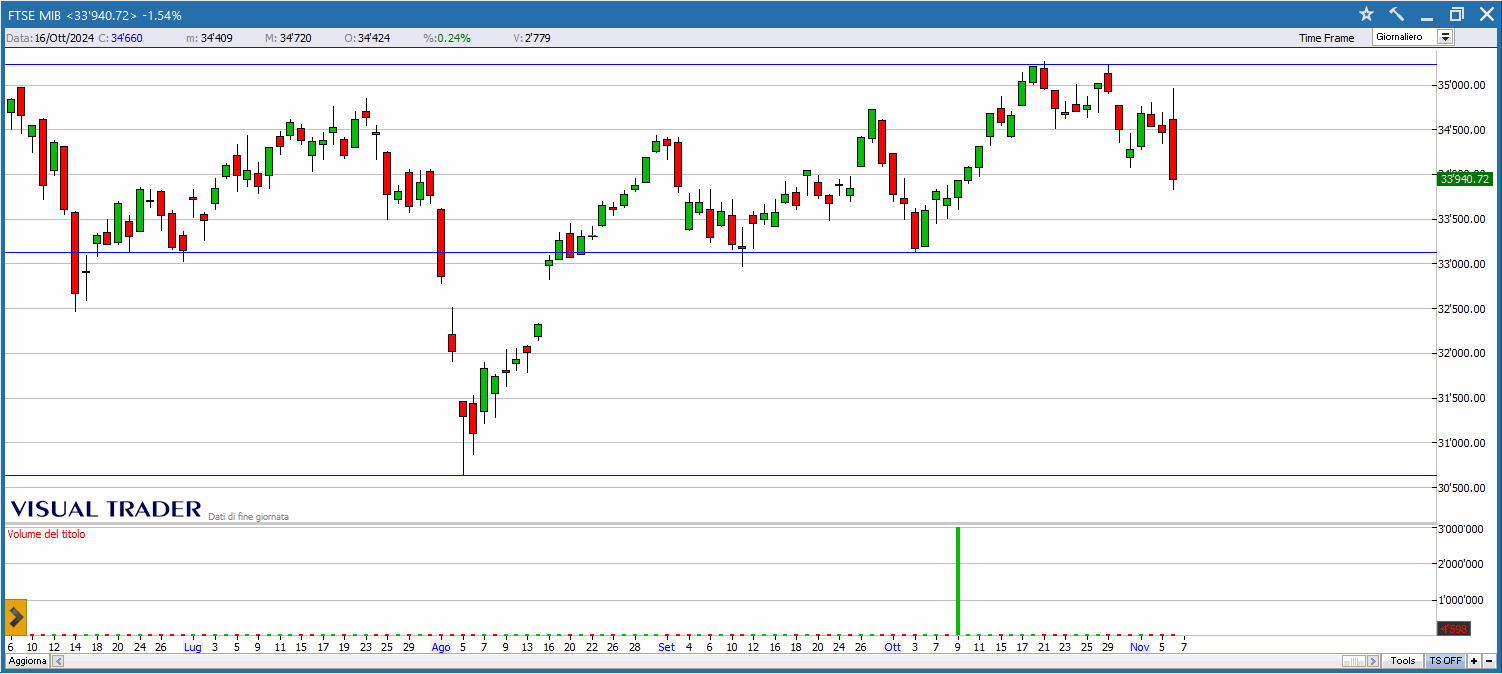
Task: Click the 30'500.00 price axis label
Action: click(x=1464, y=488)
